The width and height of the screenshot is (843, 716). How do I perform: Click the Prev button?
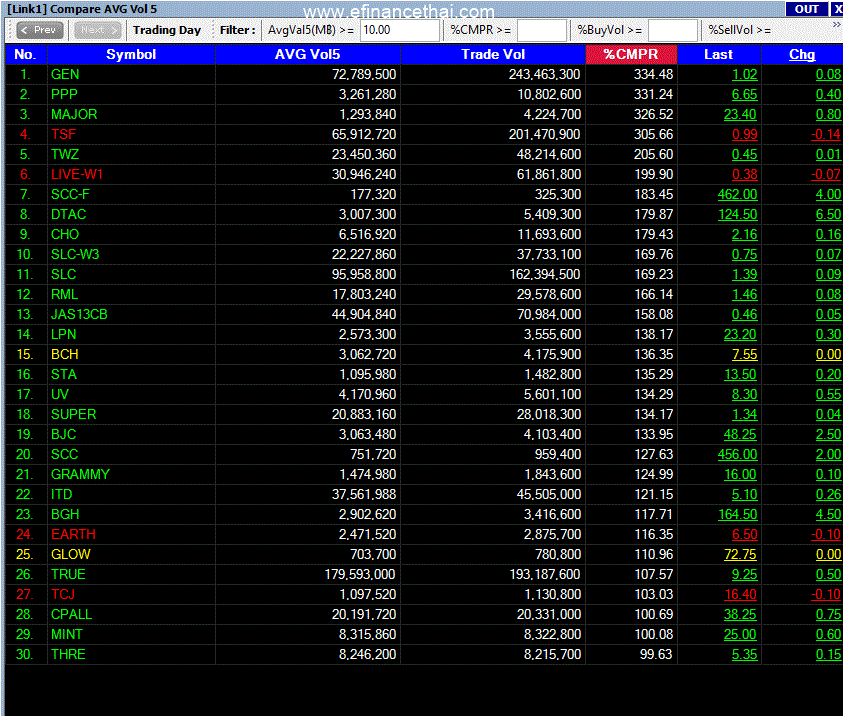[40, 30]
